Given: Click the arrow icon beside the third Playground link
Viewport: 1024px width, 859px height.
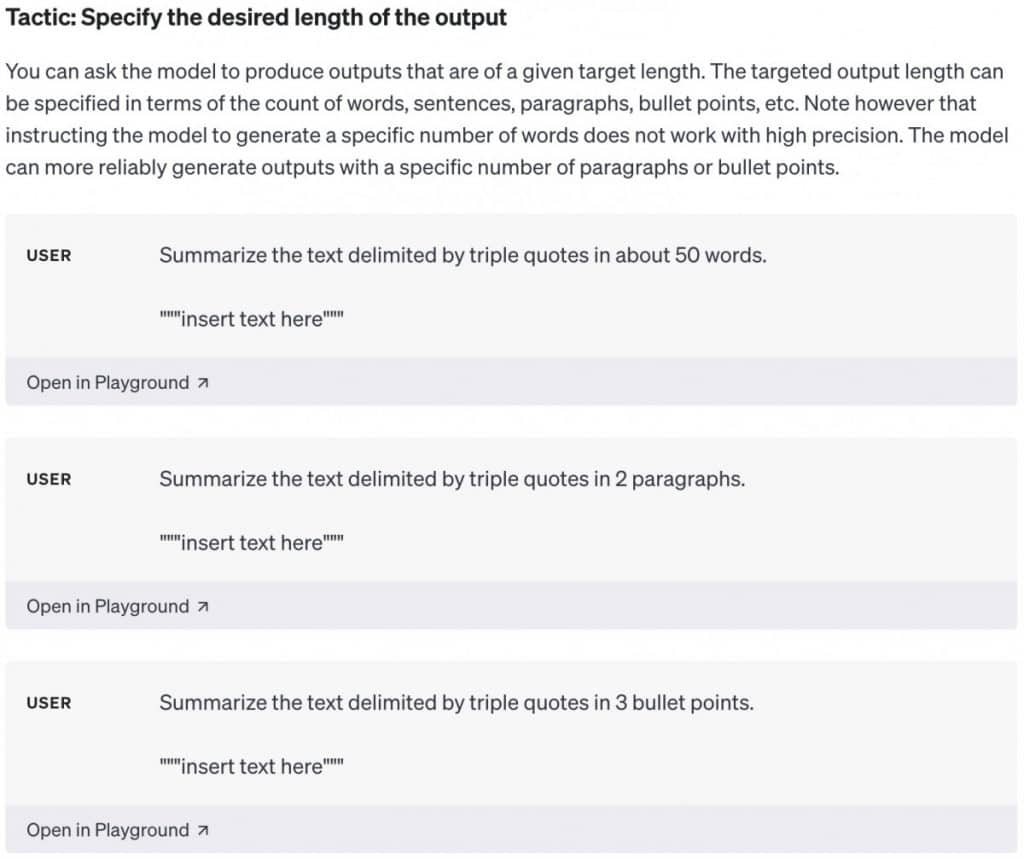Looking at the screenshot, I should (x=203, y=830).
